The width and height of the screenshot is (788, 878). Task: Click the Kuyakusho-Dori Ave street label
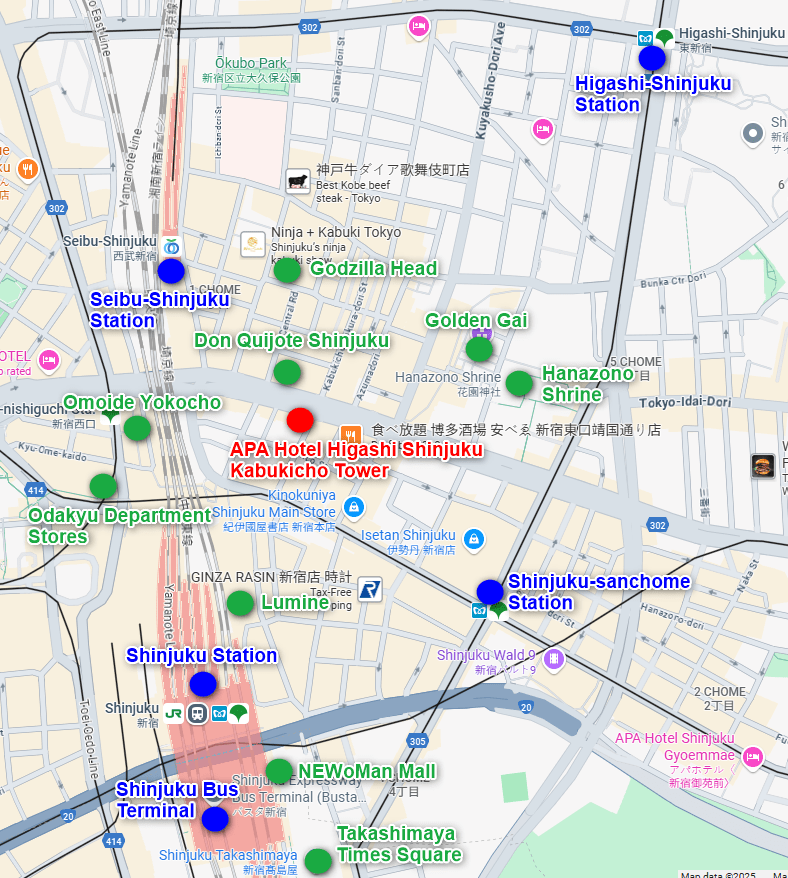[x=490, y=81]
